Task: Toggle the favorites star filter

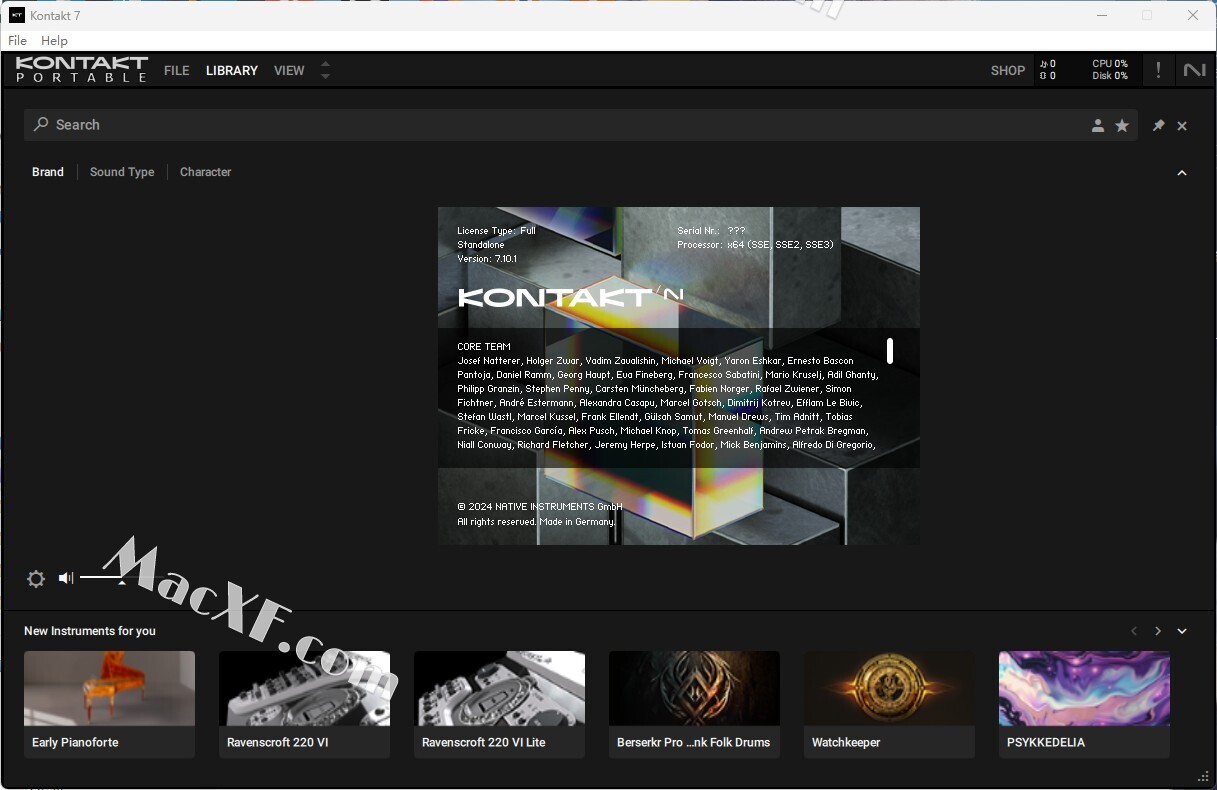Action: pos(1122,125)
